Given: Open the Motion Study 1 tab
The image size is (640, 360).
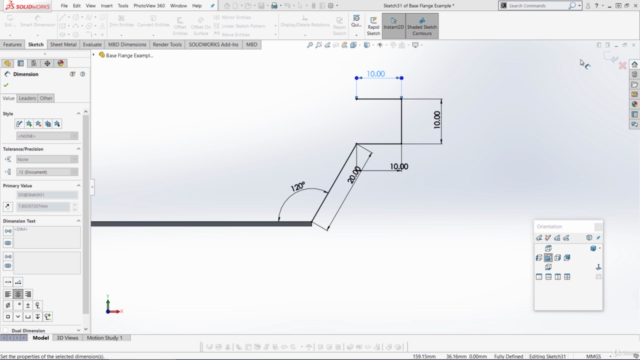Looking at the screenshot, I should click(104, 338).
